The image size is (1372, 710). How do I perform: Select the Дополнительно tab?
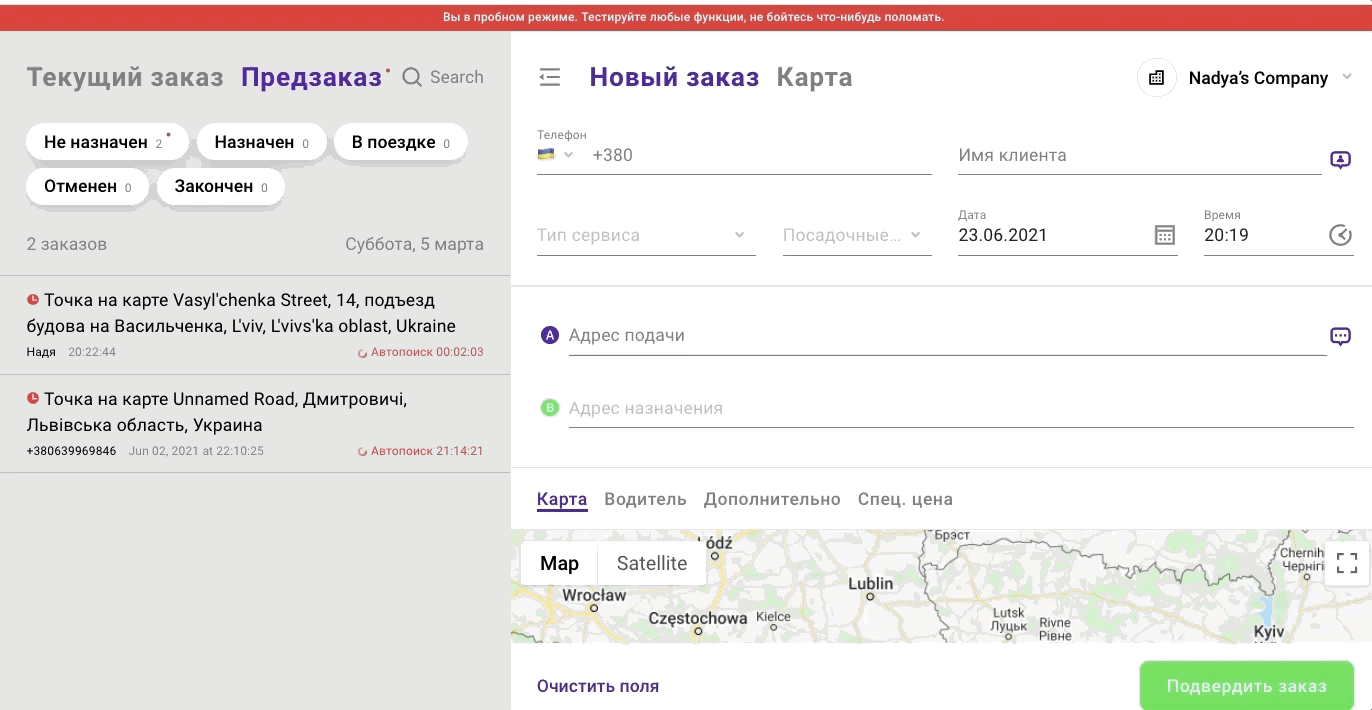coord(772,499)
